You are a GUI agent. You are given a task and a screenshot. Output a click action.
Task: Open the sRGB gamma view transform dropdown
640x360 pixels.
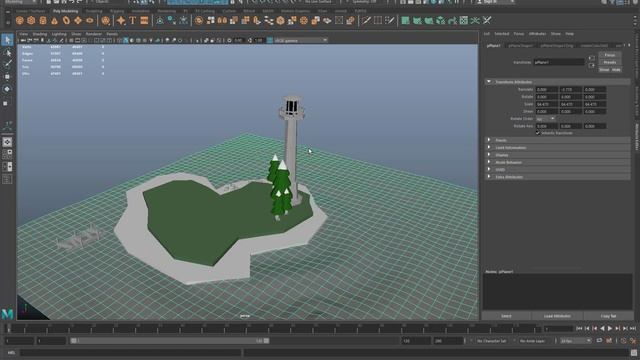coord(301,40)
